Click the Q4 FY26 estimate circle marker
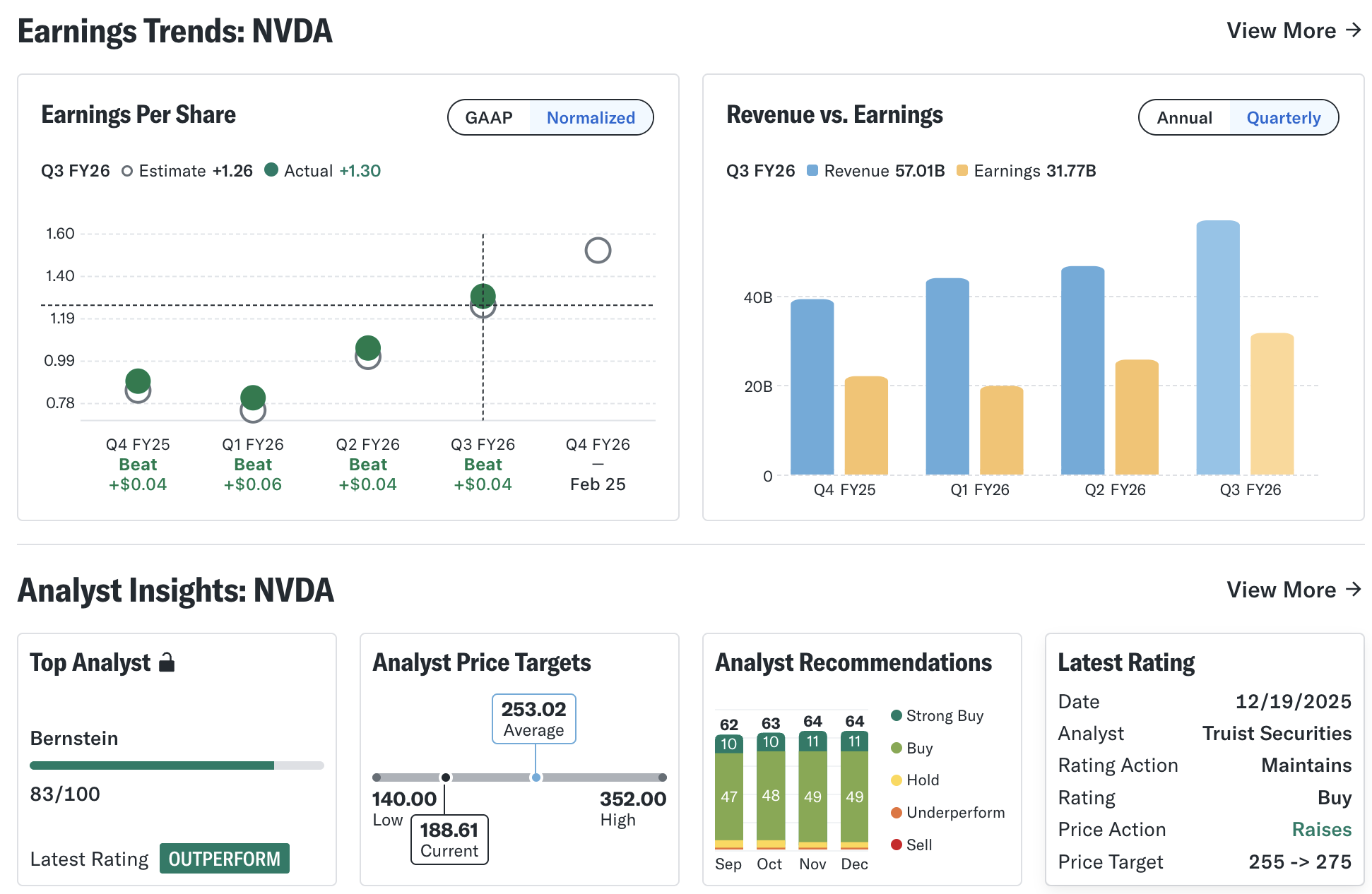Viewport: 1372px width, 894px height. pos(598,250)
